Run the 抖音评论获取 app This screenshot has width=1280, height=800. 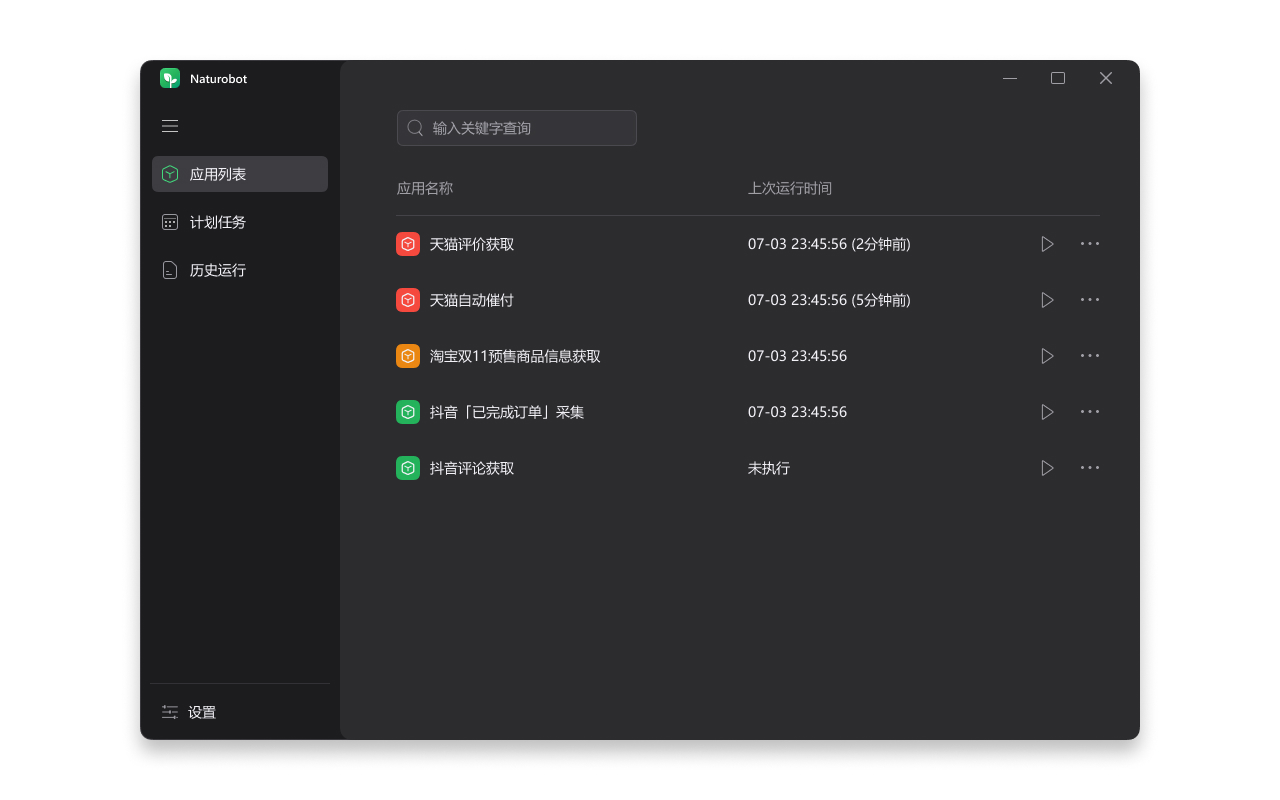tap(1047, 468)
